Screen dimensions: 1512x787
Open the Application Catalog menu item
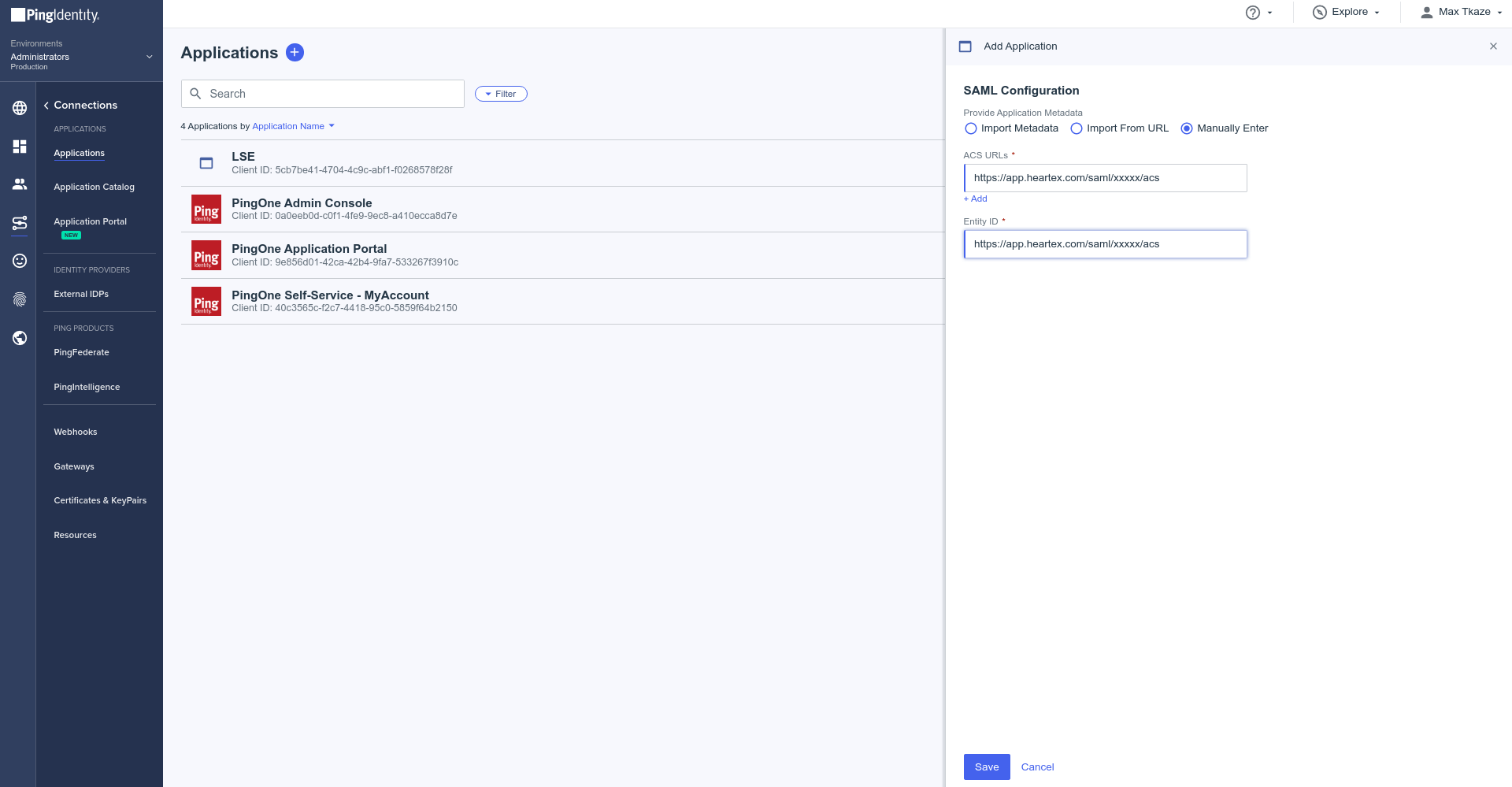click(x=94, y=187)
